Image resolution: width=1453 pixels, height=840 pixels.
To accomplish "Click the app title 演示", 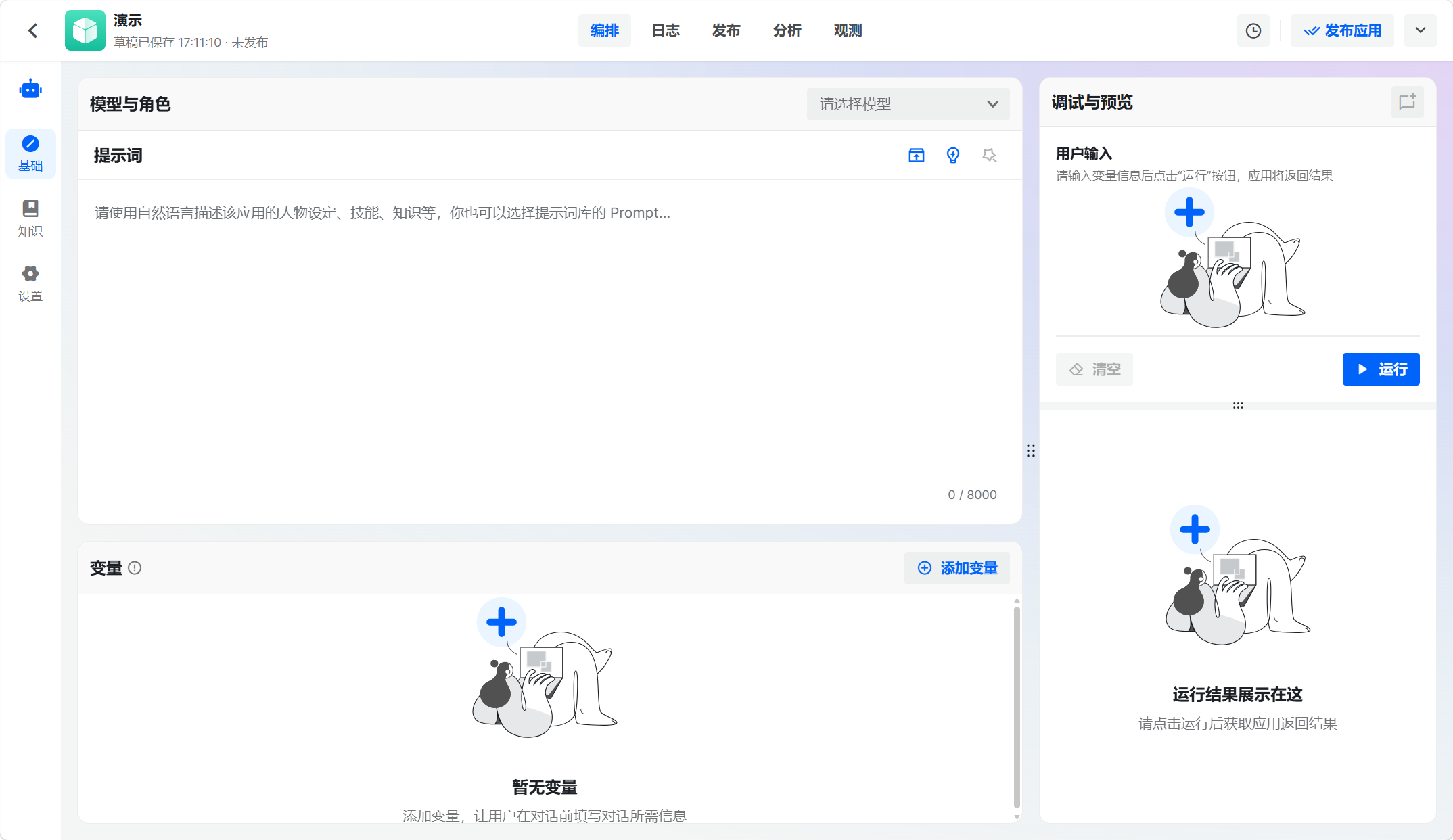I will (127, 20).
